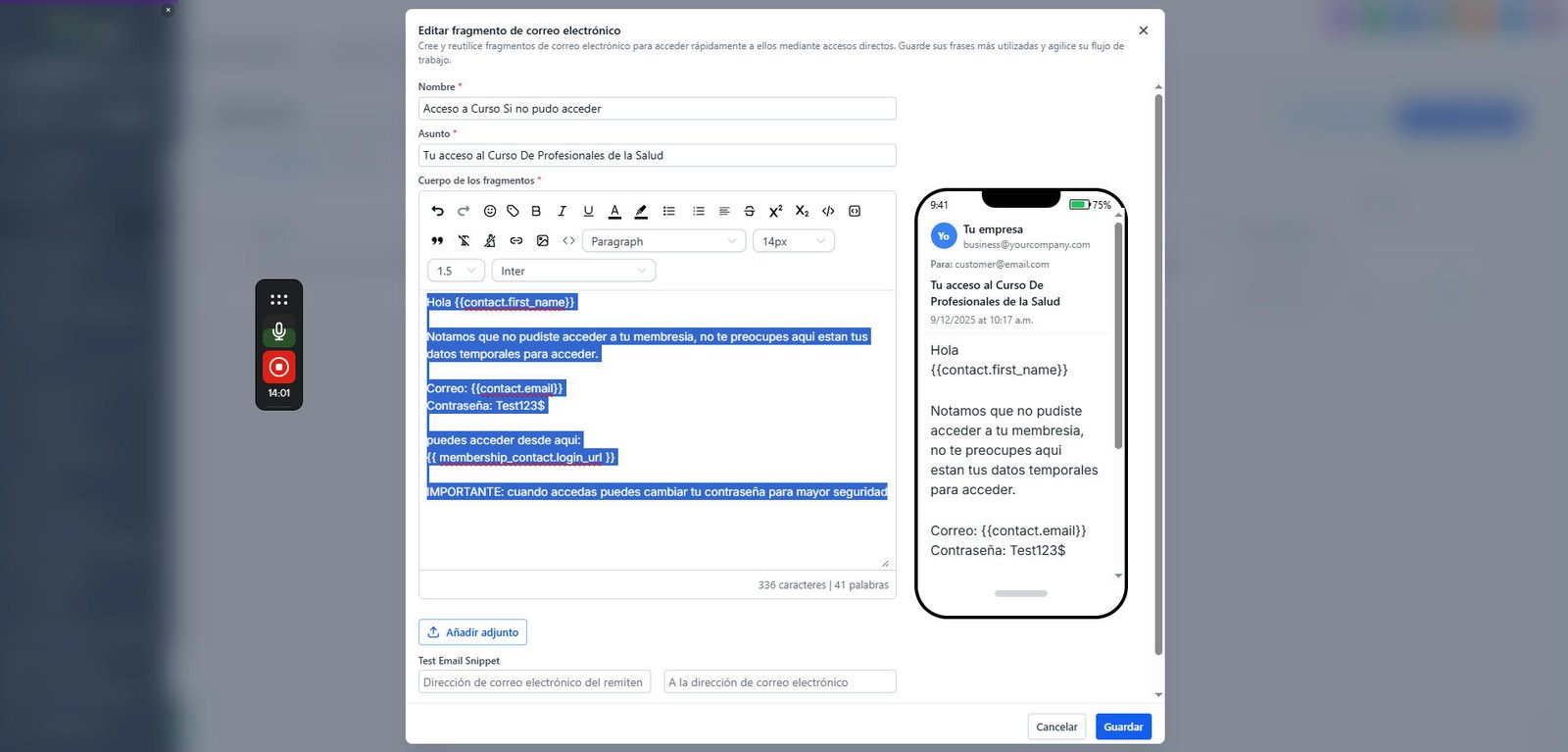The width and height of the screenshot is (1568, 752).
Task: Open the tag custom values menu
Action: coord(513,211)
